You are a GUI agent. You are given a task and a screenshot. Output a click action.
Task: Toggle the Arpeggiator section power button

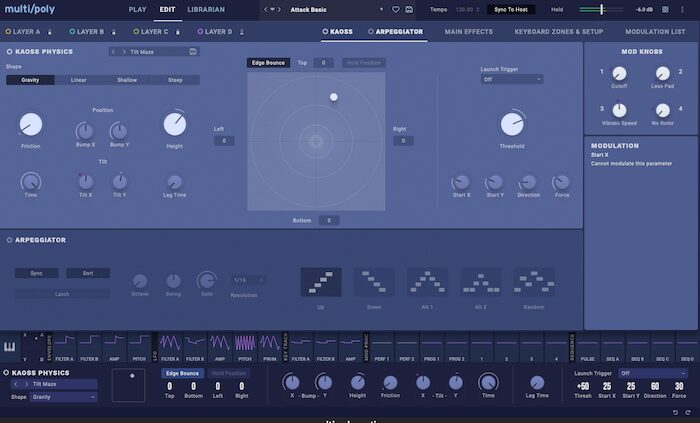(9, 240)
